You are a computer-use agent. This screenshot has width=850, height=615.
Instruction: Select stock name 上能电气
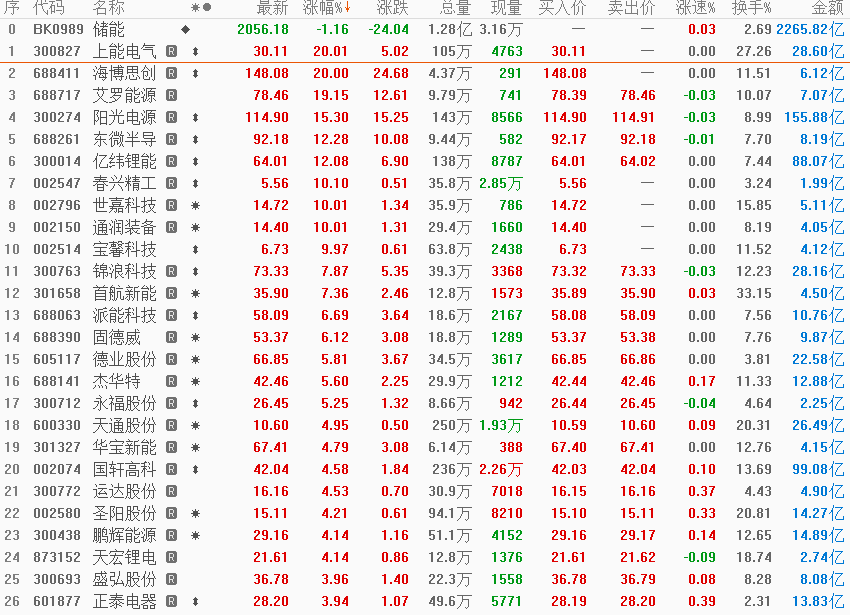(125, 52)
